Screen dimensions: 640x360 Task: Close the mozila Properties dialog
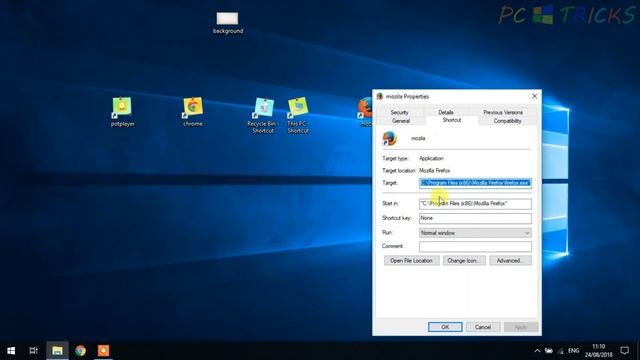534,96
